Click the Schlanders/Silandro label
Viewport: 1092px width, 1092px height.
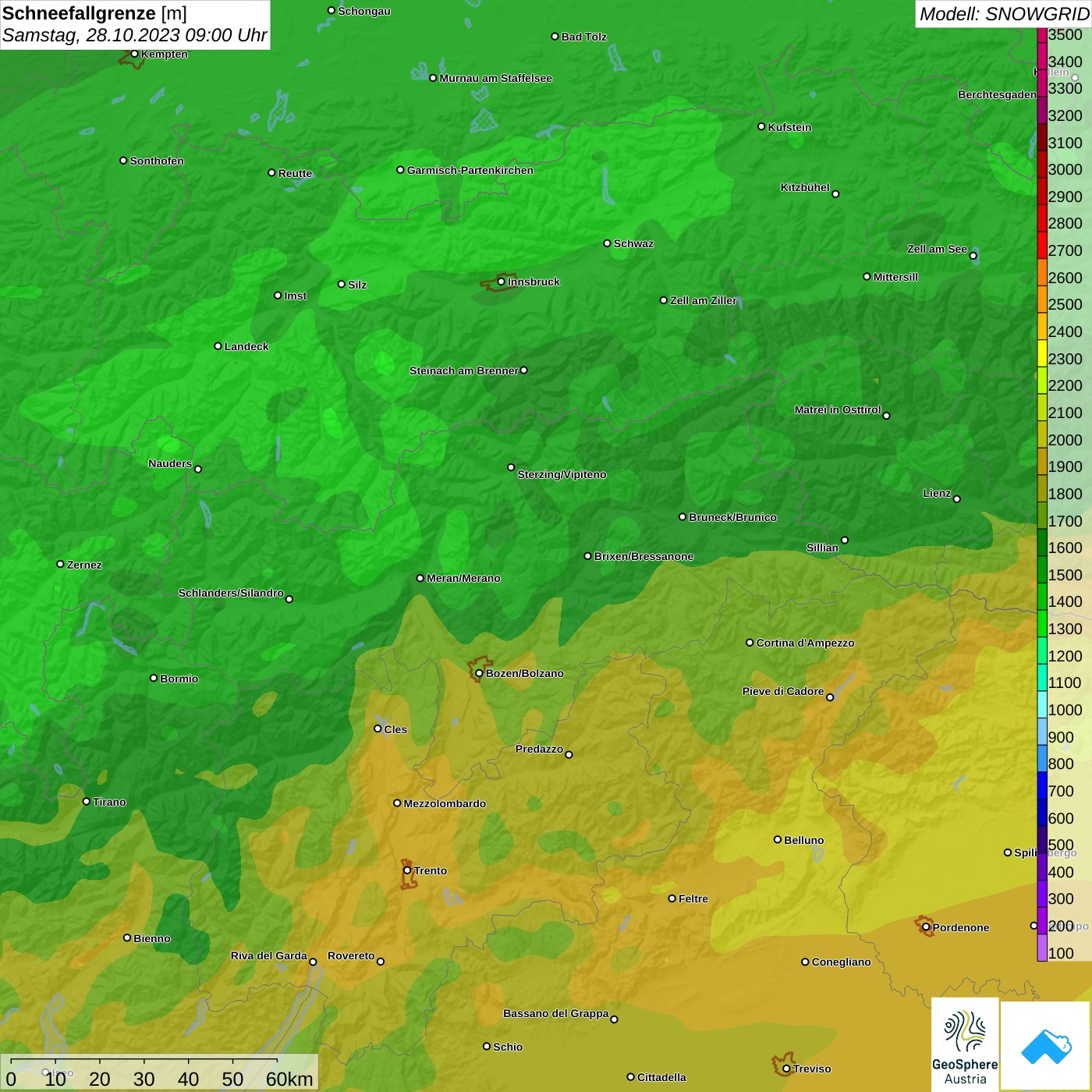click(x=231, y=593)
